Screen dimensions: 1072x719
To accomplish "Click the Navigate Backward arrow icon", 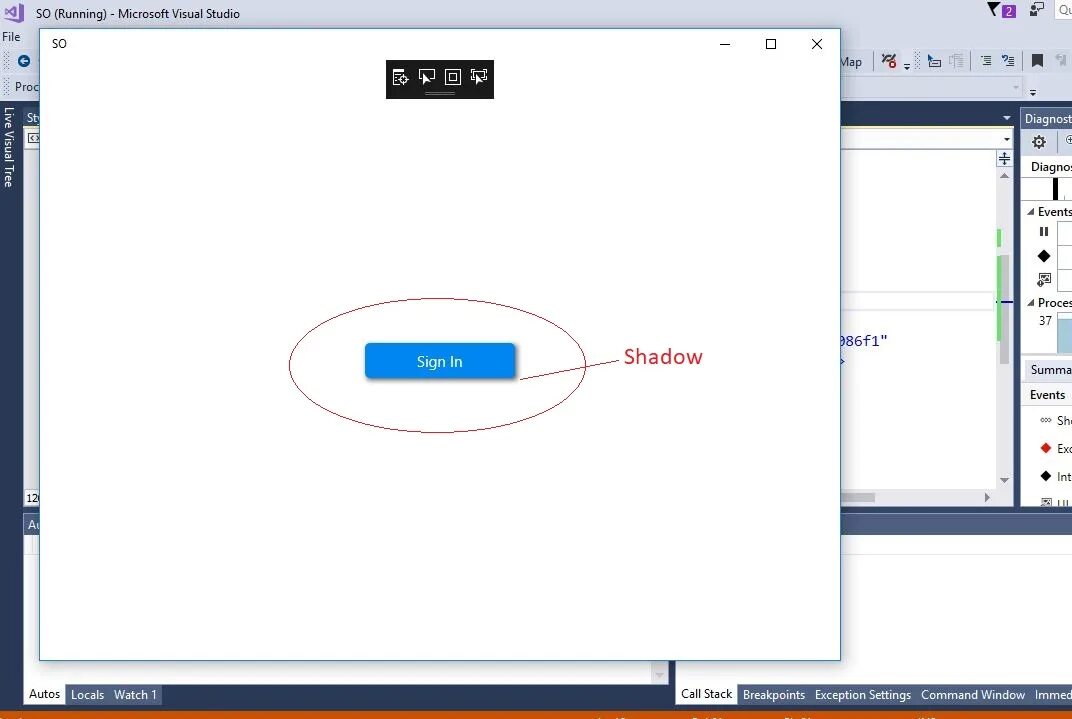I will click(x=24, y=61).
